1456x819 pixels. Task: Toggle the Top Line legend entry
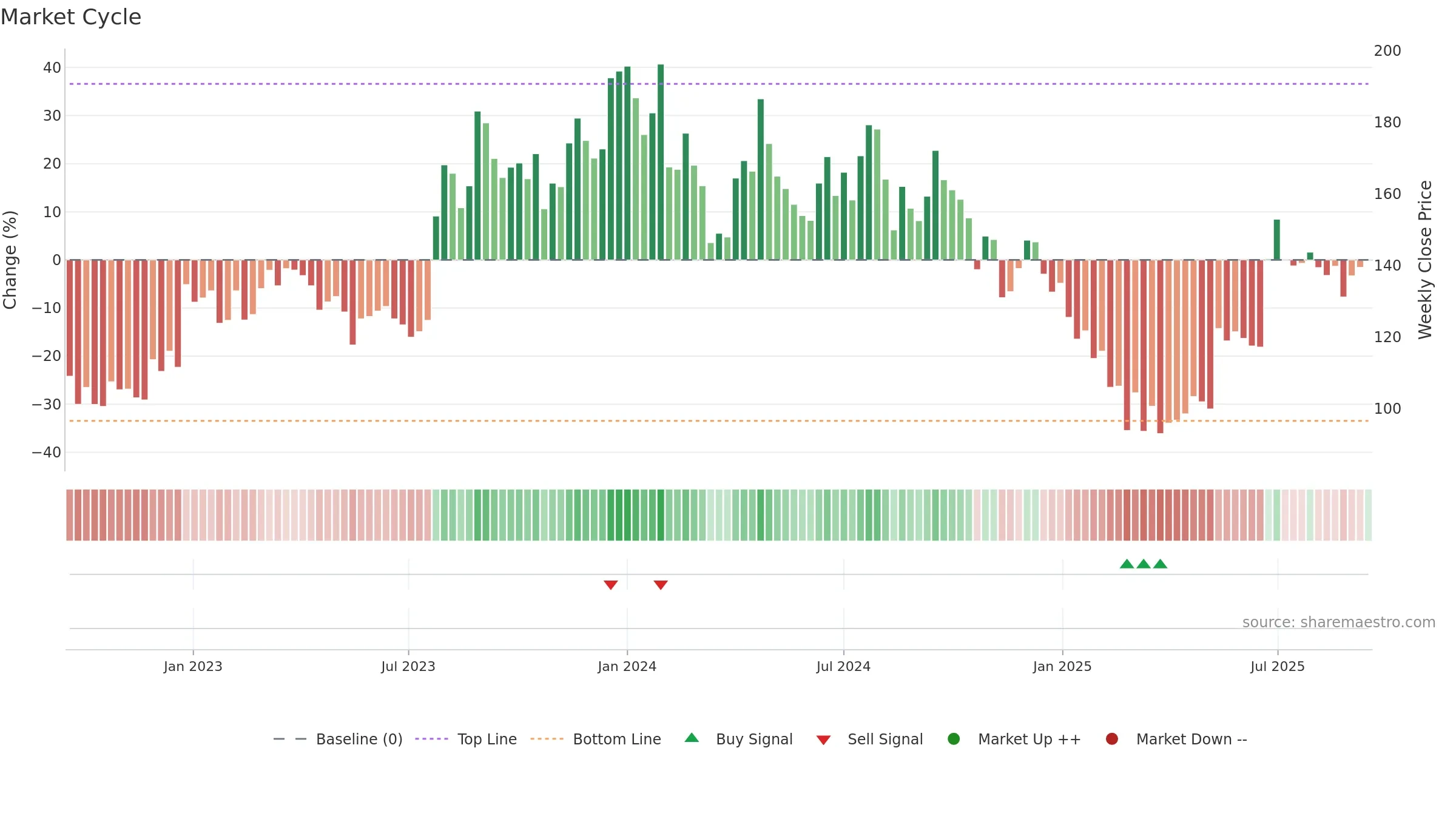click(x=466, y=739)
